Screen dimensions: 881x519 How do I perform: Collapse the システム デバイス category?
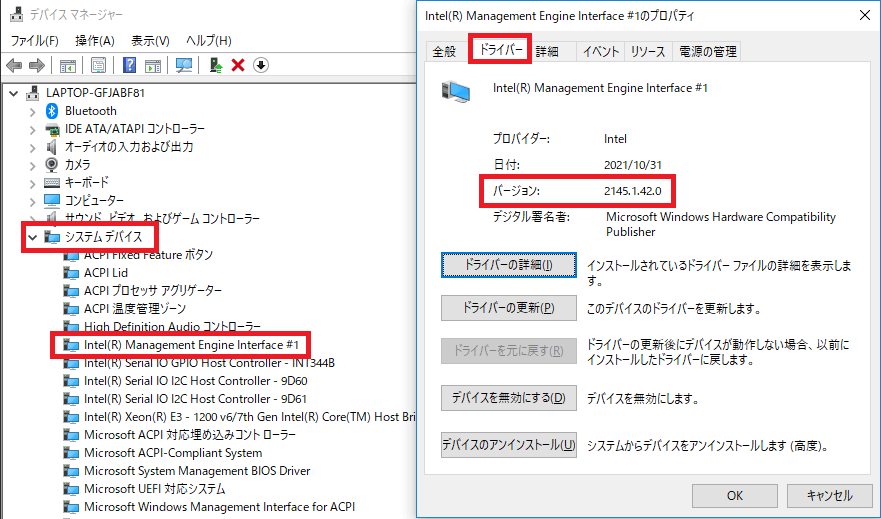click(33, 238)
